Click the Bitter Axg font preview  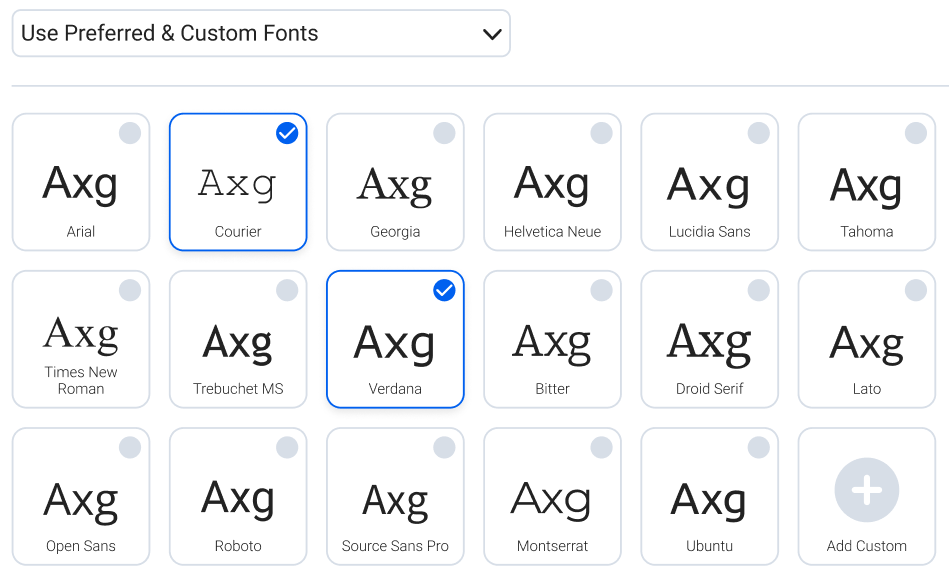tap(551, 344)
